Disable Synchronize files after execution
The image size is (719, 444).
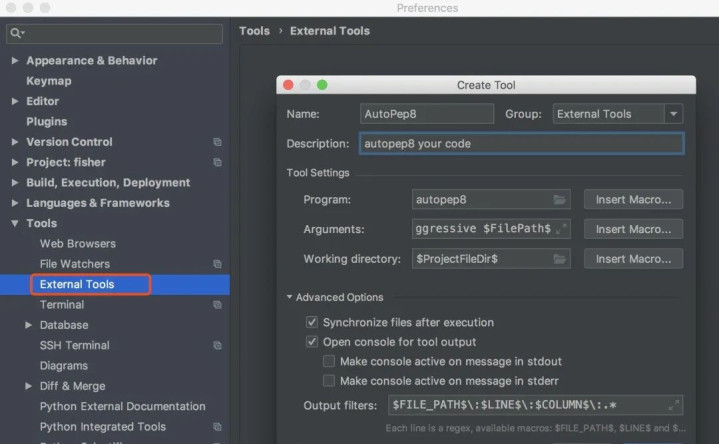312,323
